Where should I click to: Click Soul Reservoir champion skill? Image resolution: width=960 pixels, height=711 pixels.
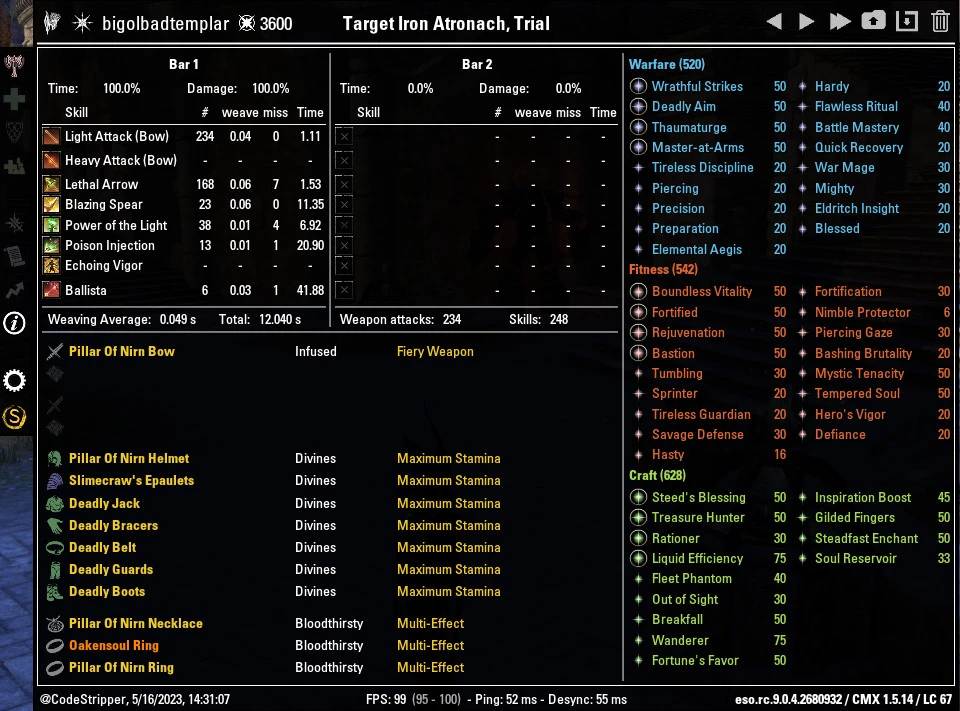point(855,559)
